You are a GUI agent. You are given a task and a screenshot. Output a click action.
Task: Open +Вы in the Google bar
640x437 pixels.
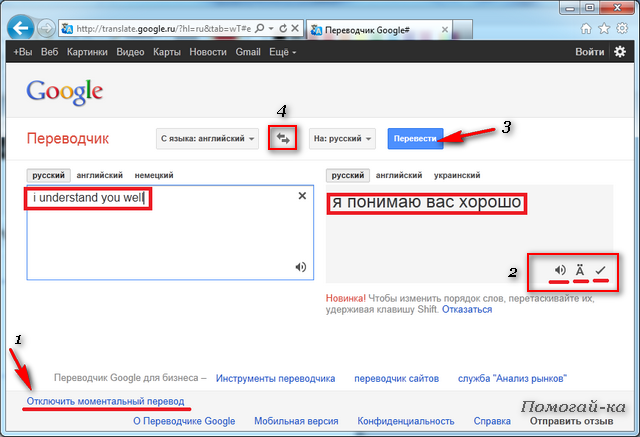[22, 52]
